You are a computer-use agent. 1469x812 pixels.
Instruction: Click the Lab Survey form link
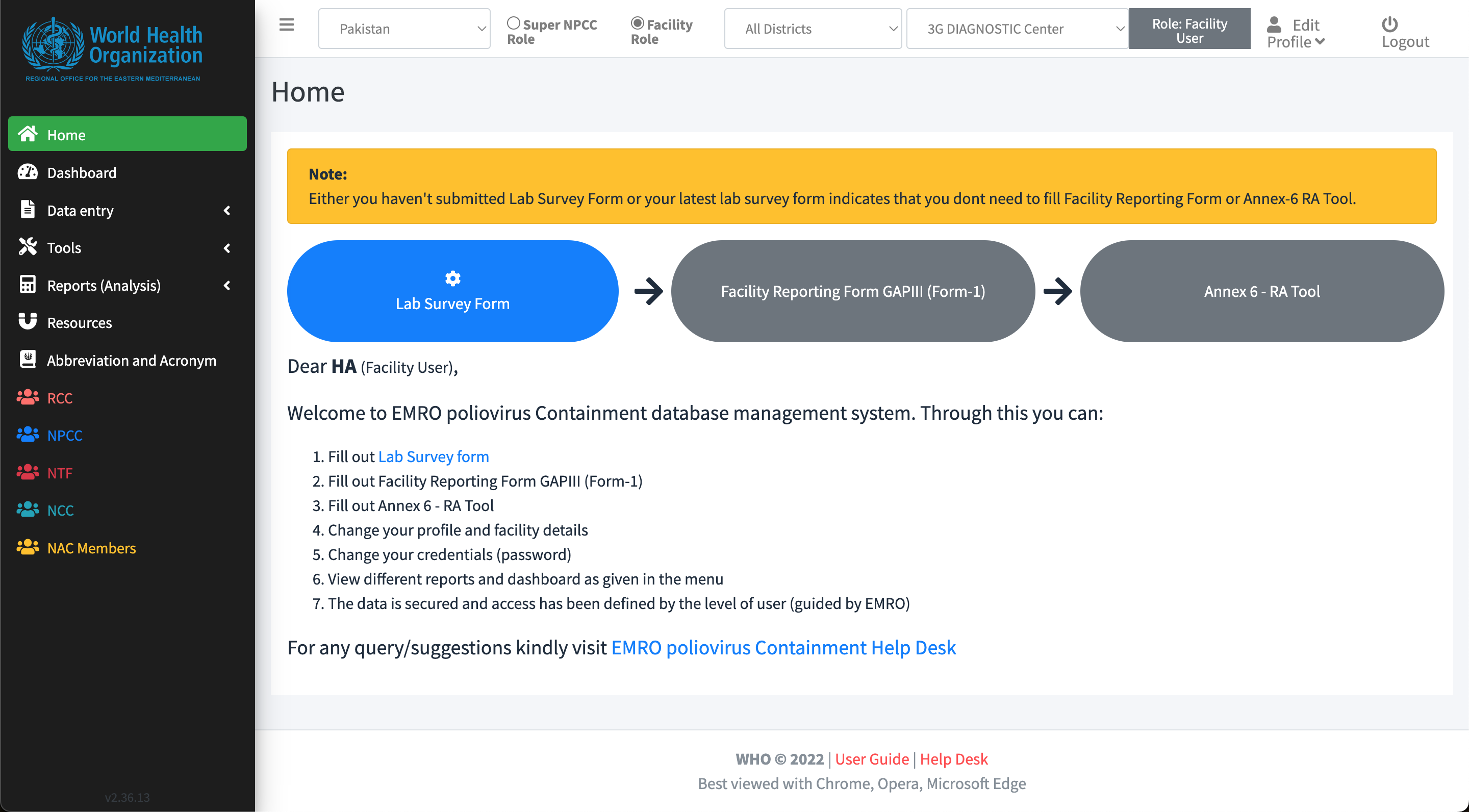pyautogui.click(x=434, y=457)
